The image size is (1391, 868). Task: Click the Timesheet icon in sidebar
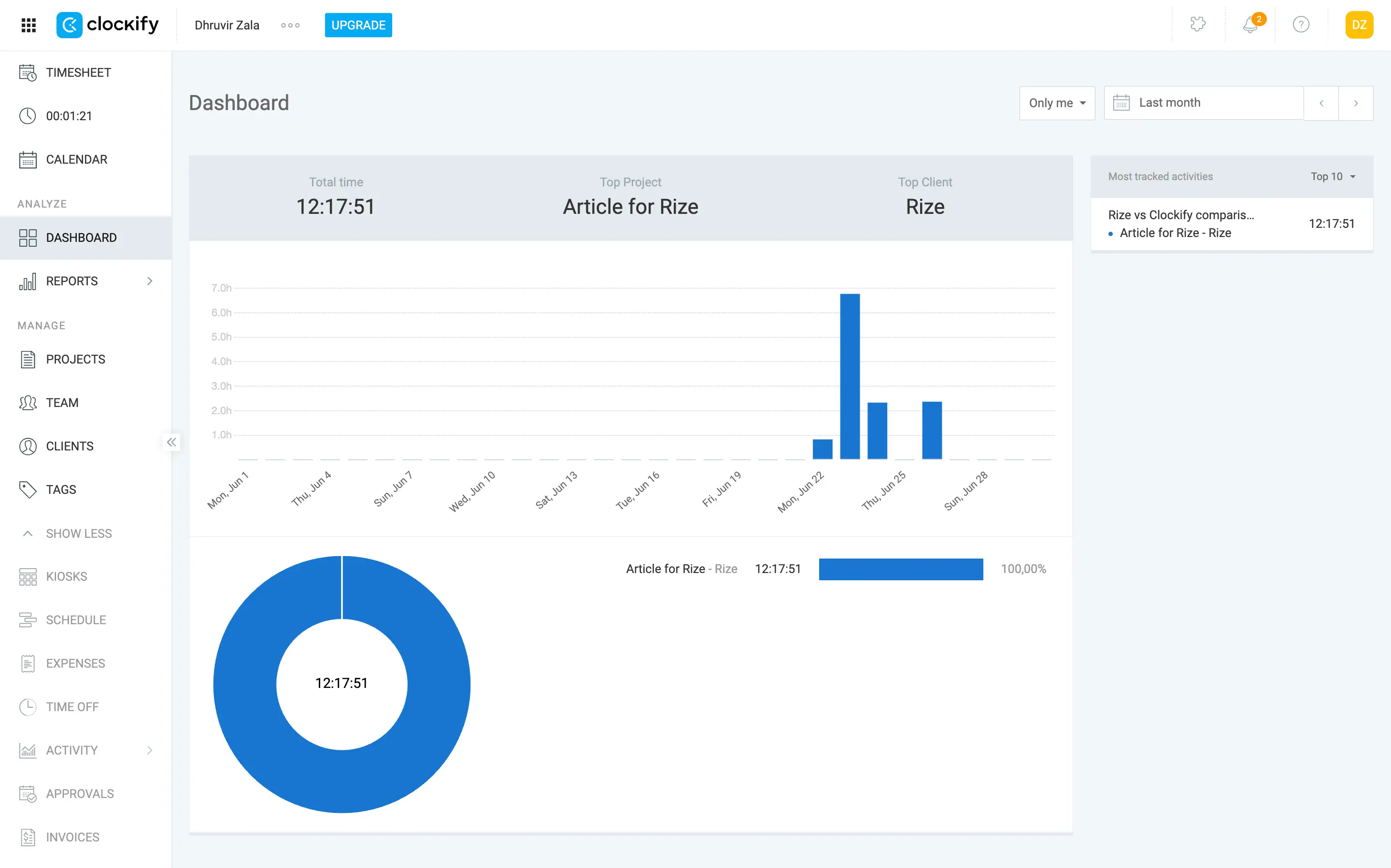point(28,72)
